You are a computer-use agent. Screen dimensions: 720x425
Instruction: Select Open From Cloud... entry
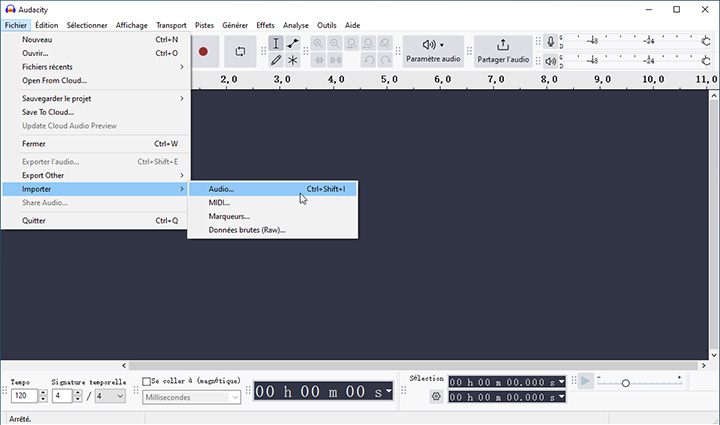(x=96, y=80)
